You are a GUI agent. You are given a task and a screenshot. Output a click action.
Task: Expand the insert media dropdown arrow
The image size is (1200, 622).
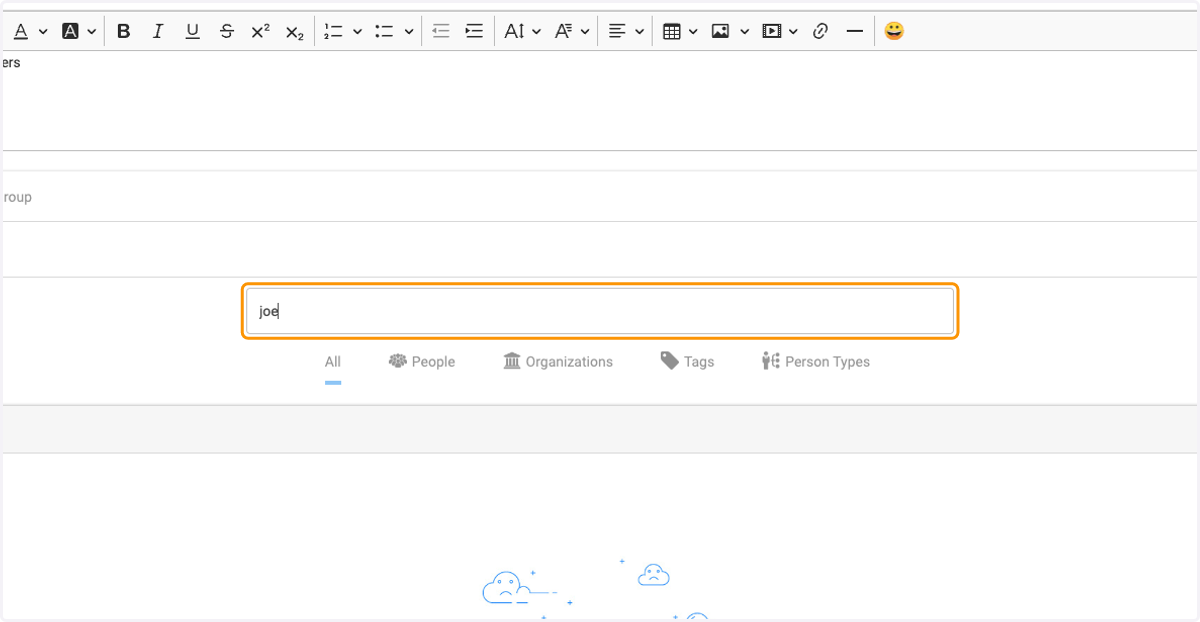point(793,32)
